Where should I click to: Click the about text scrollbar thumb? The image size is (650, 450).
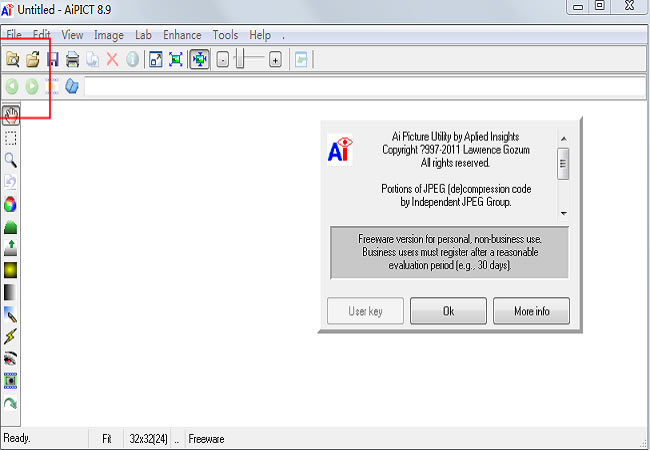click(x=563, y=164)
